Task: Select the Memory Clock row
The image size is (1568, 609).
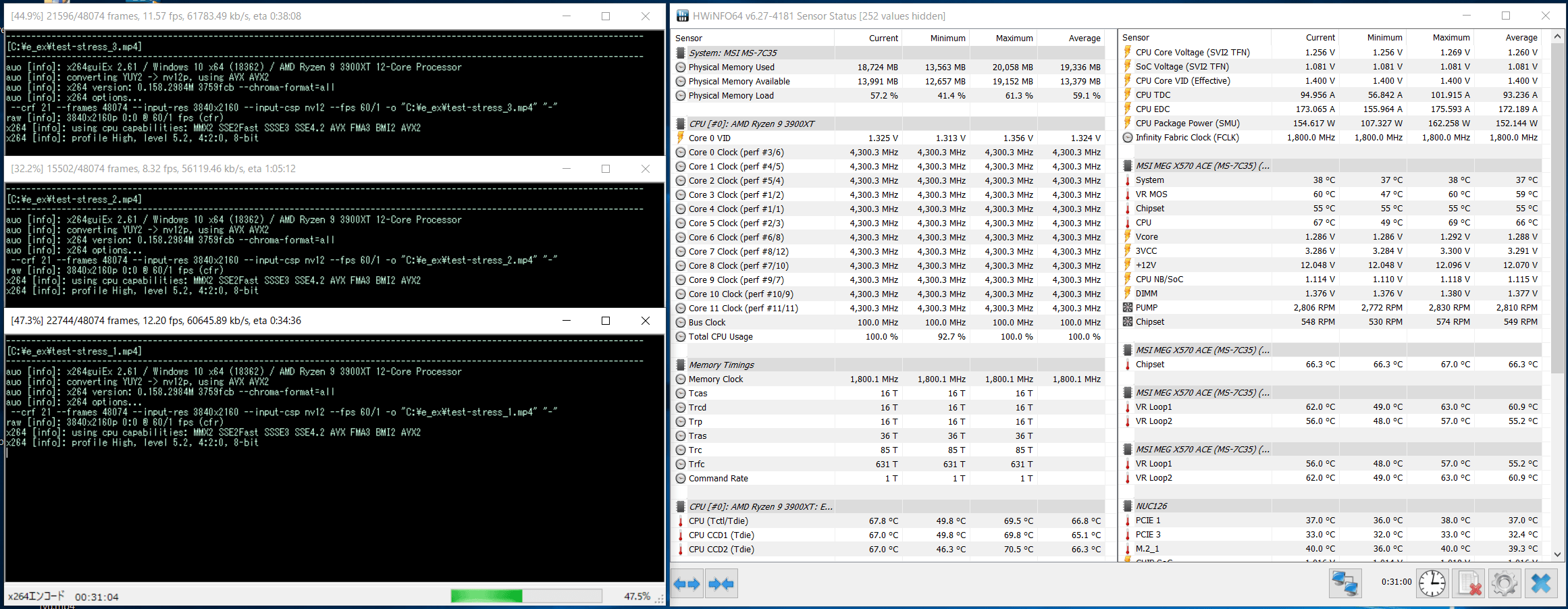Action: (x=889, y=379)
